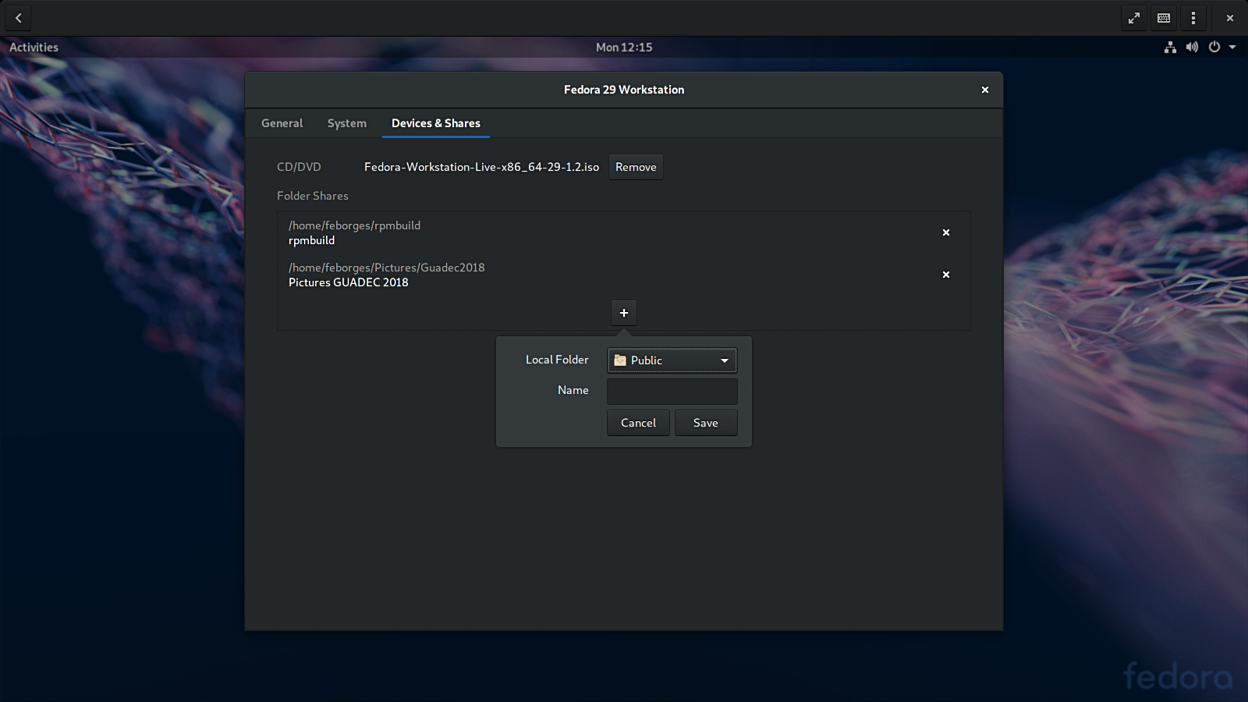1248x702 pixels.
Task: Switch to the General tab
Action: (x=281, y=123)
